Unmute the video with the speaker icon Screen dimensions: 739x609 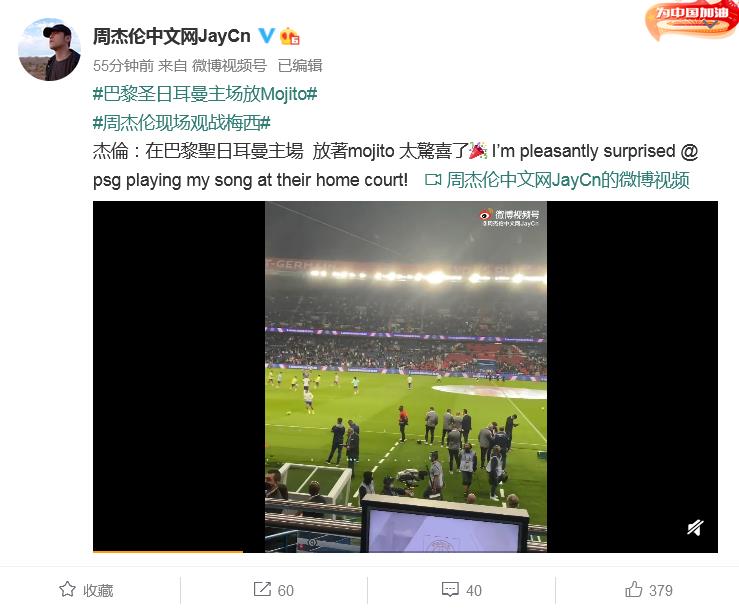(695, 527)
